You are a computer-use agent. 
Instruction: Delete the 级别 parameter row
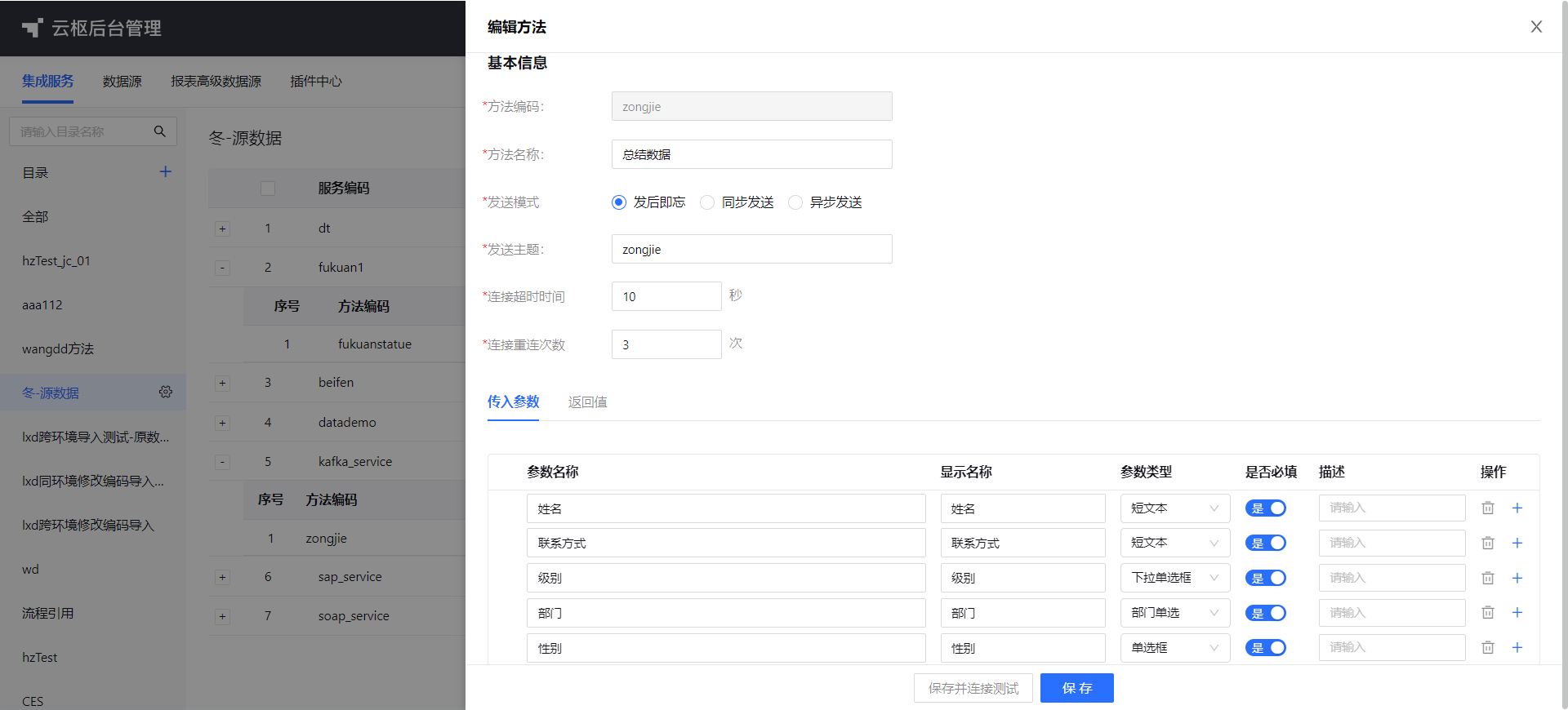1488,578
